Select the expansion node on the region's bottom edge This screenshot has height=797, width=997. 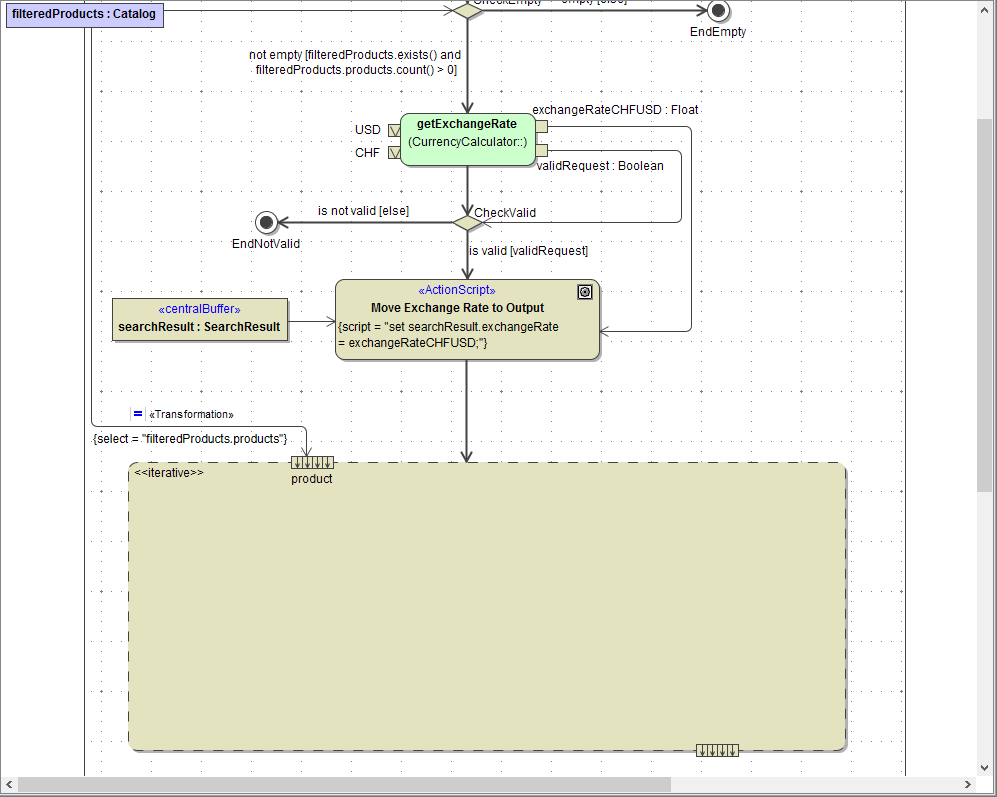pyautogui.click(x=717, y=749)
